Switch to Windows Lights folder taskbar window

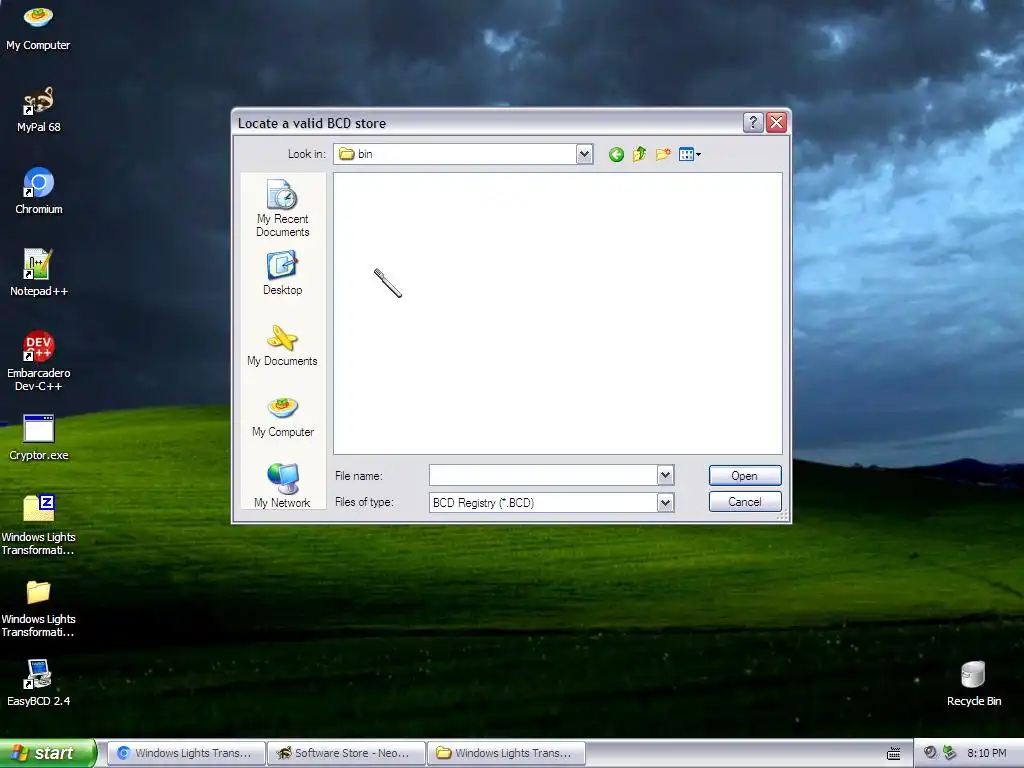pos(506,753)
